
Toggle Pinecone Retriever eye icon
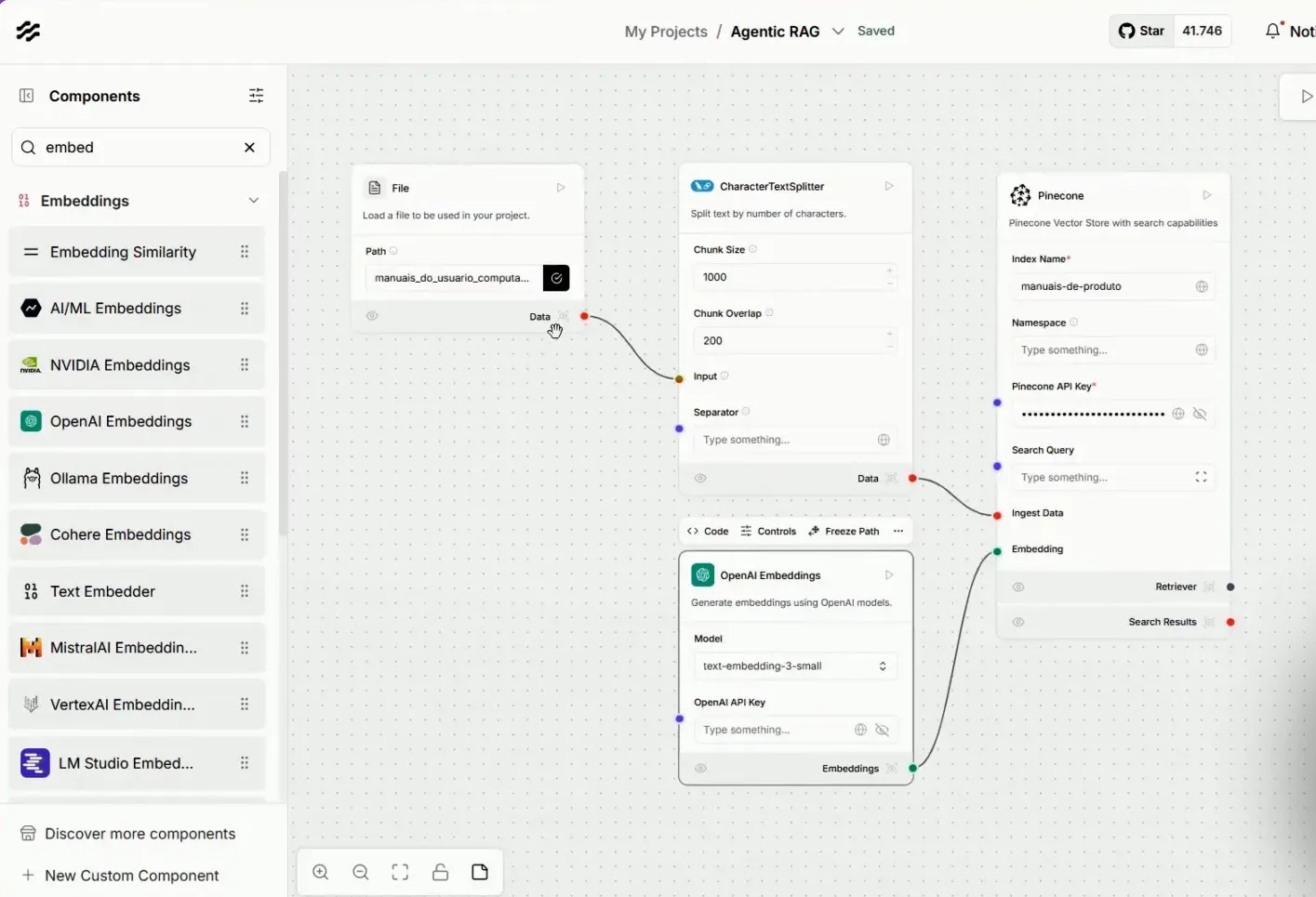pyautogui.click(x=1018, y=587)
